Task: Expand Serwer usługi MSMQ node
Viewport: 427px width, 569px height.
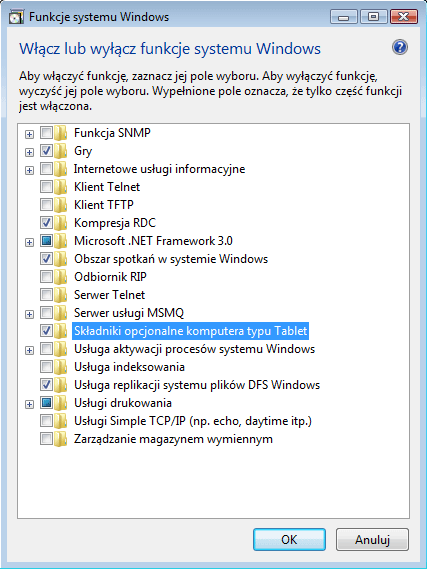Action: click(29, 314)
